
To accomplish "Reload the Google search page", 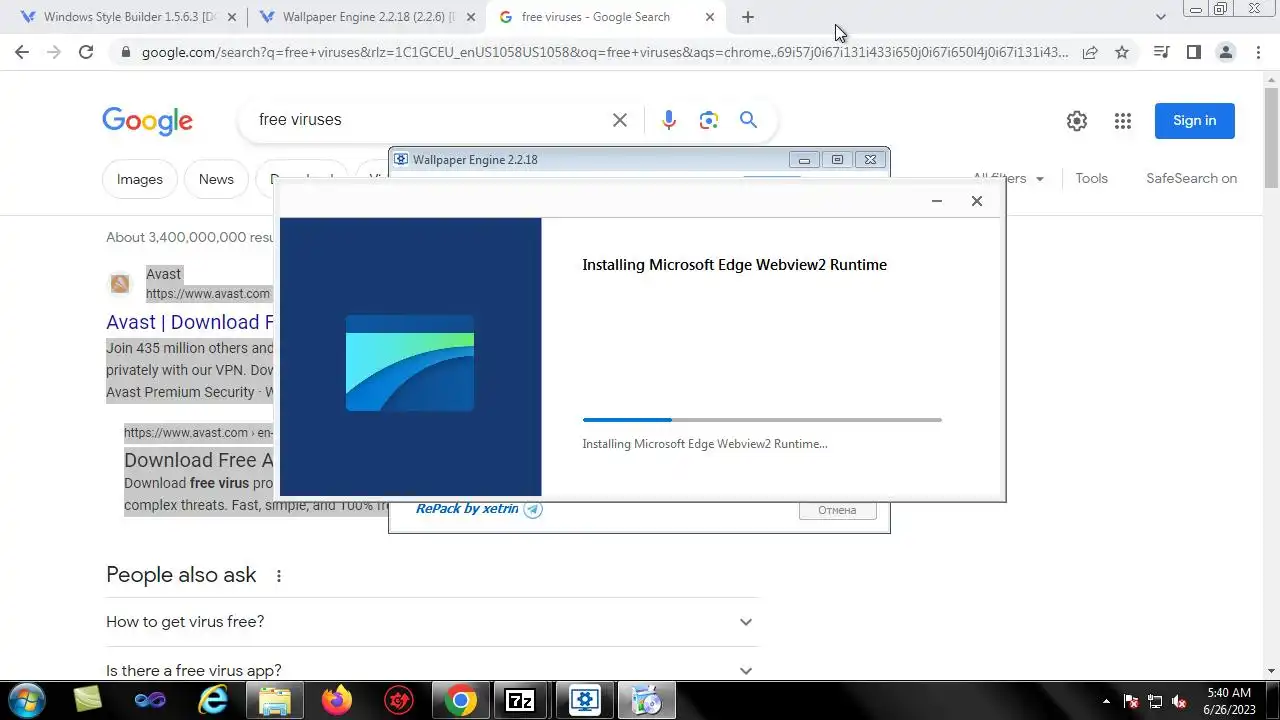I will (86, 52).
